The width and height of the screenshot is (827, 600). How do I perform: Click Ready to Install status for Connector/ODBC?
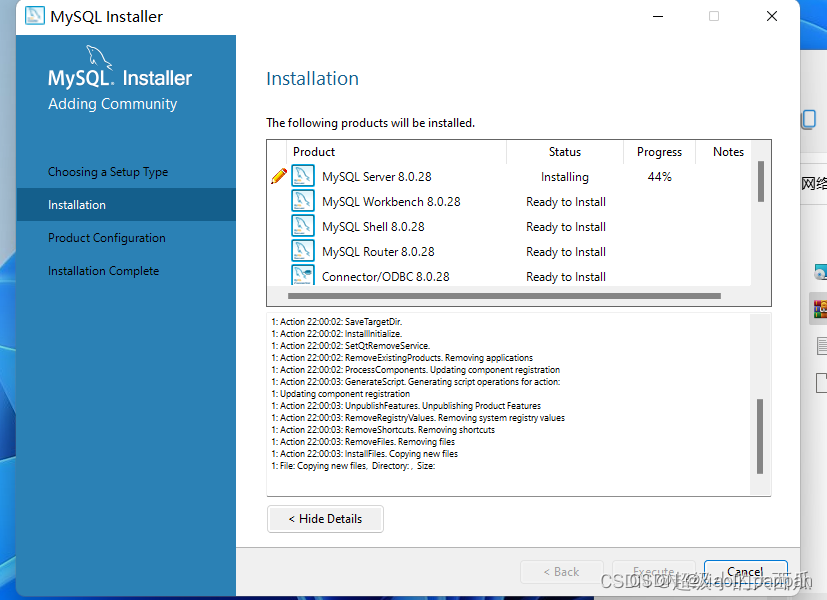(x=566, y=276)
